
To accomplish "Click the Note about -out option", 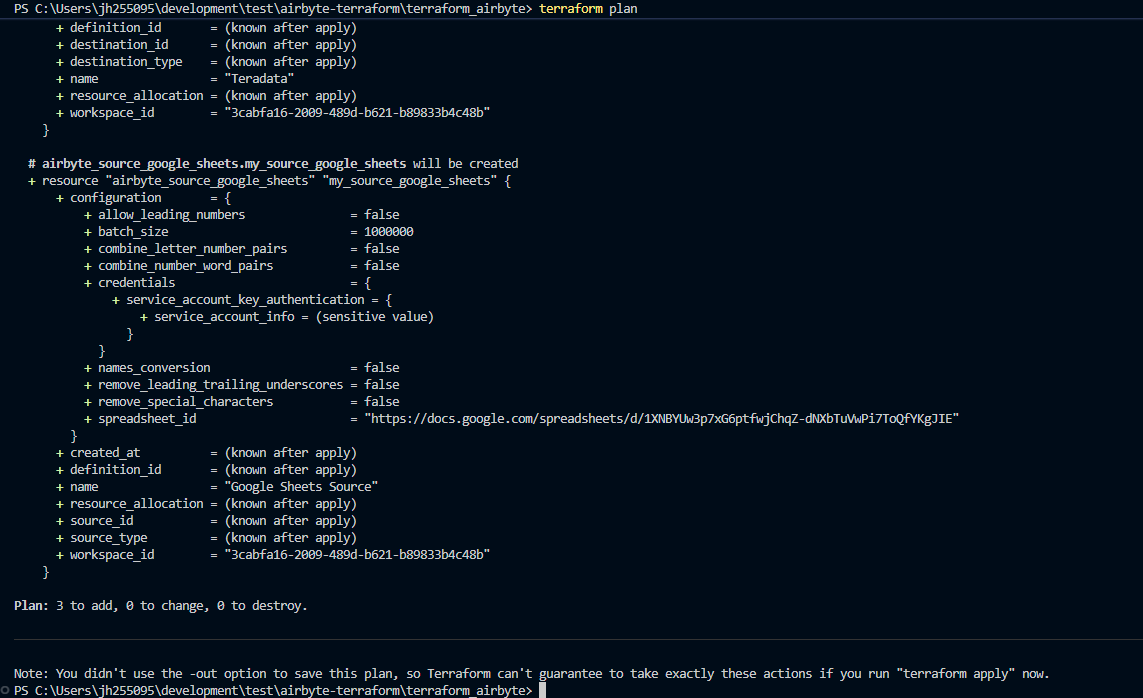I will tap(531, 674).
